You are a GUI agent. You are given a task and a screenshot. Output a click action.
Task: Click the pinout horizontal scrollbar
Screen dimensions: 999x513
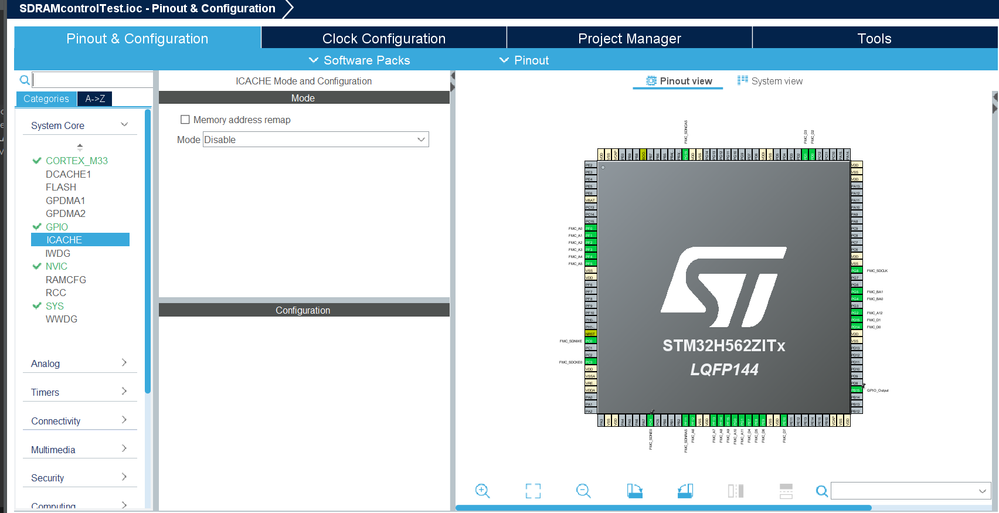click(663, 508)
